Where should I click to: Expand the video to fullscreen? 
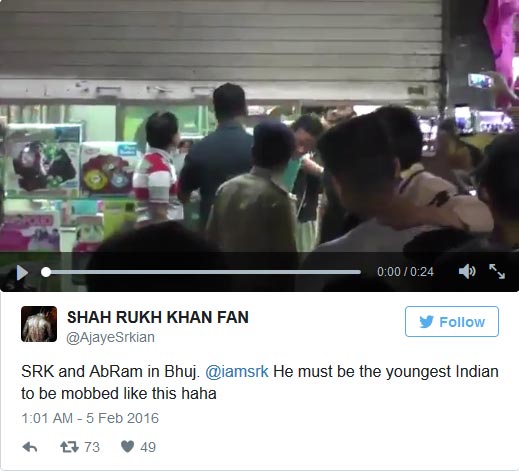point(497,271)
